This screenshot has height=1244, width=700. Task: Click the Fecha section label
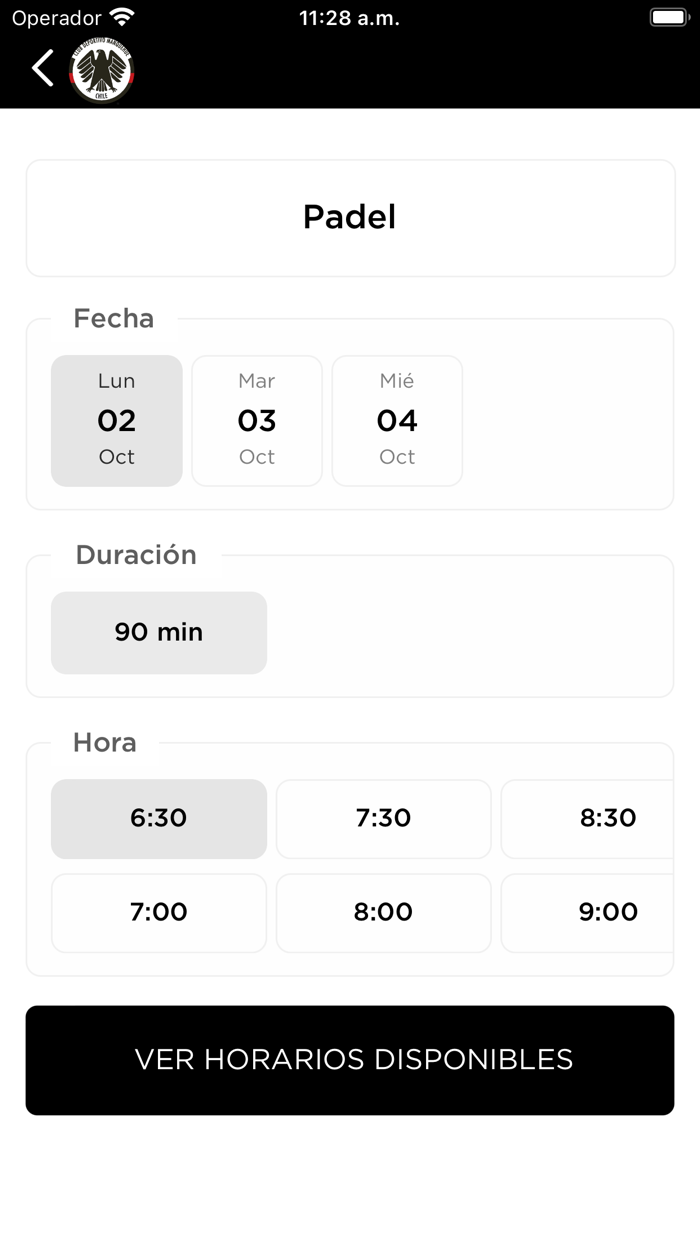pyautogui.click(x=113, y=318)
